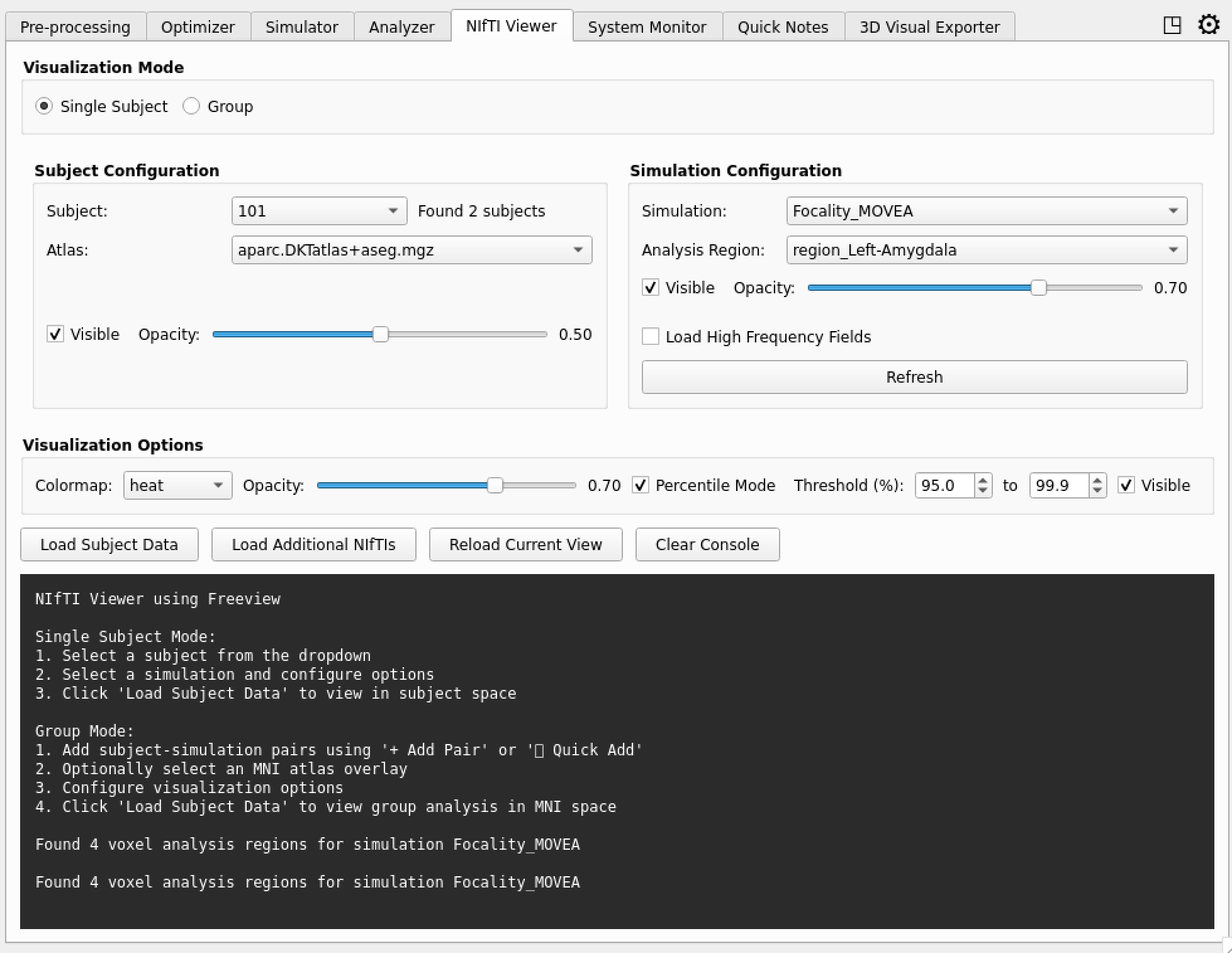This screenshot has height=953, width=1232.
Task: Click the window layout icon near gear
Action: [1172, 25]
